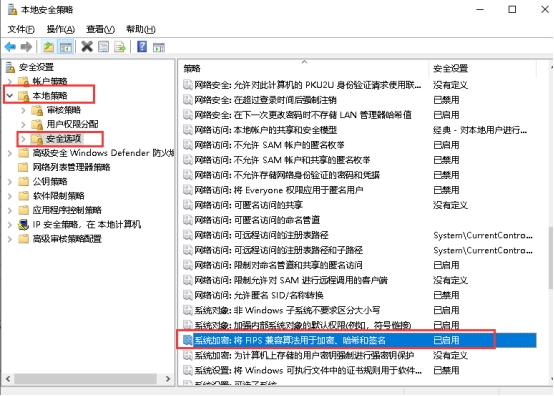
Task: Sort by the 安全设置 column header
Action: [x=483, y=69]
